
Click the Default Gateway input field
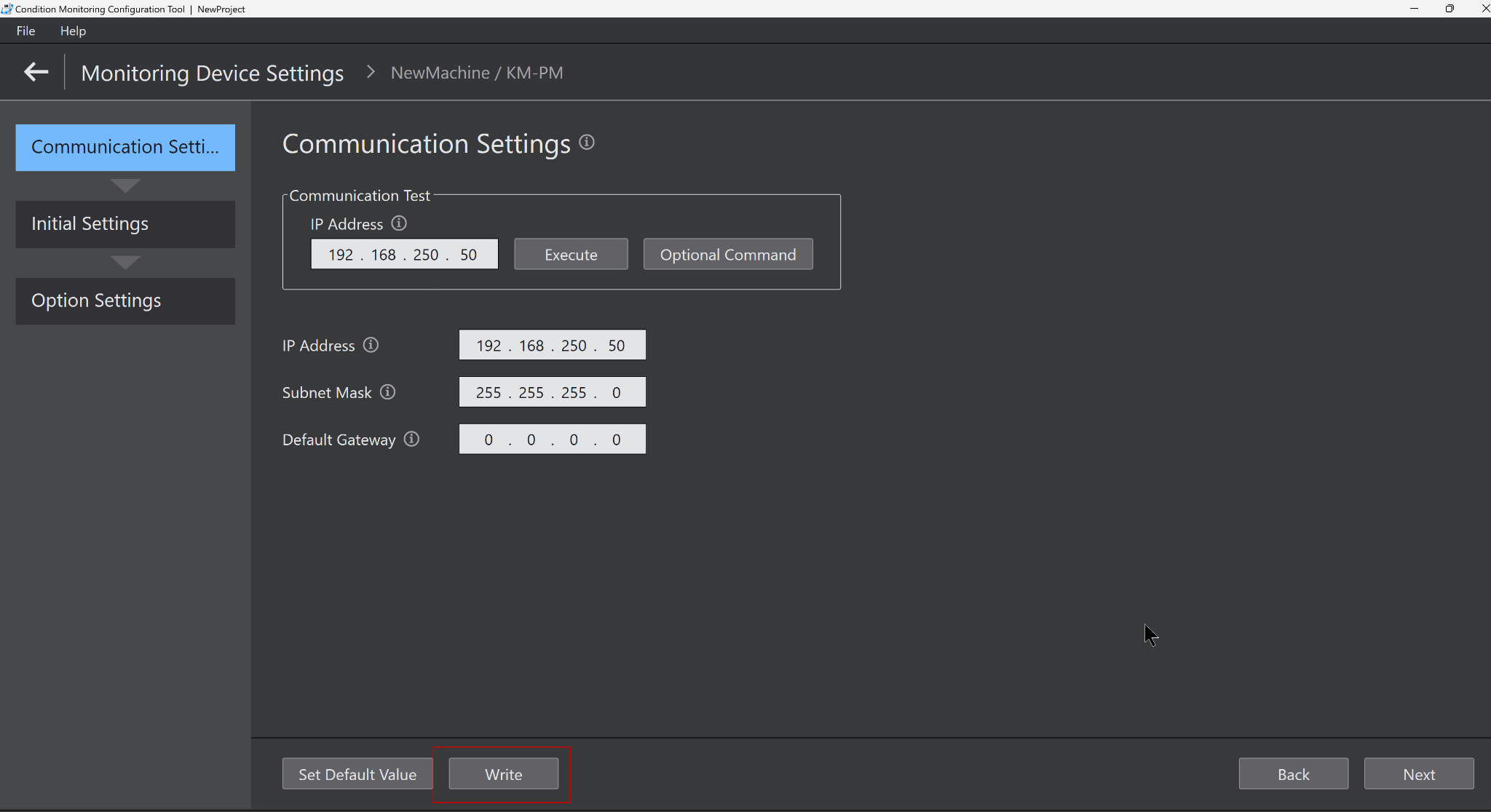click(x=552, y=439)
